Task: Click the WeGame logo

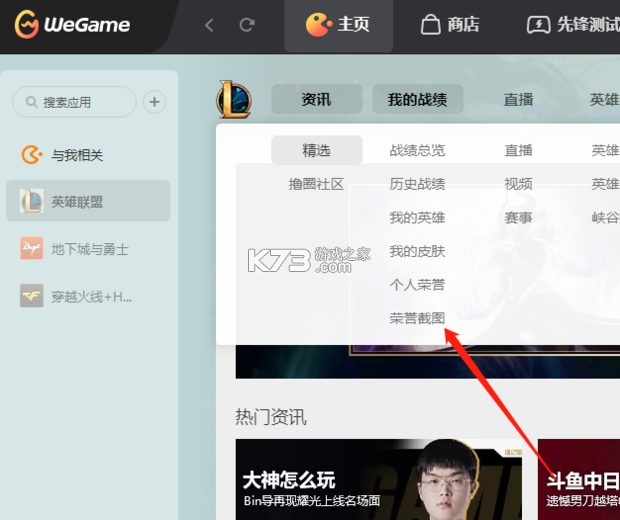Action: [72, 25]
